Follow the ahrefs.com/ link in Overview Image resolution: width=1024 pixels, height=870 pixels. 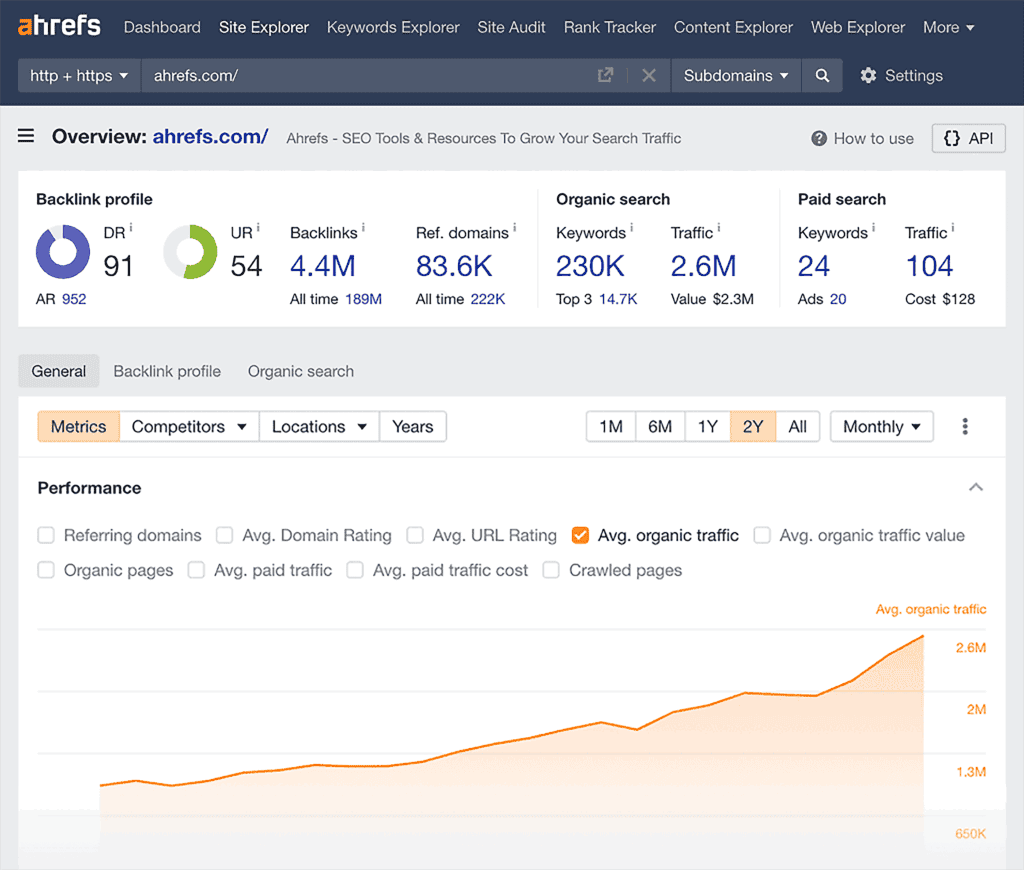[x=210, y=136]
